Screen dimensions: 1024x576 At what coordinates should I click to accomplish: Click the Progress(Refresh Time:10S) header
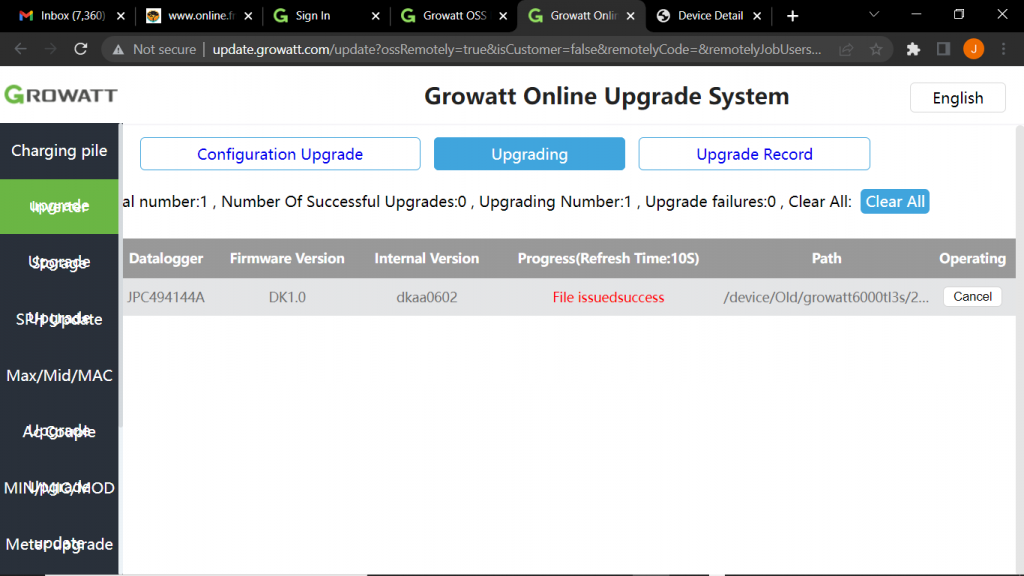click(x=608, y=259)
